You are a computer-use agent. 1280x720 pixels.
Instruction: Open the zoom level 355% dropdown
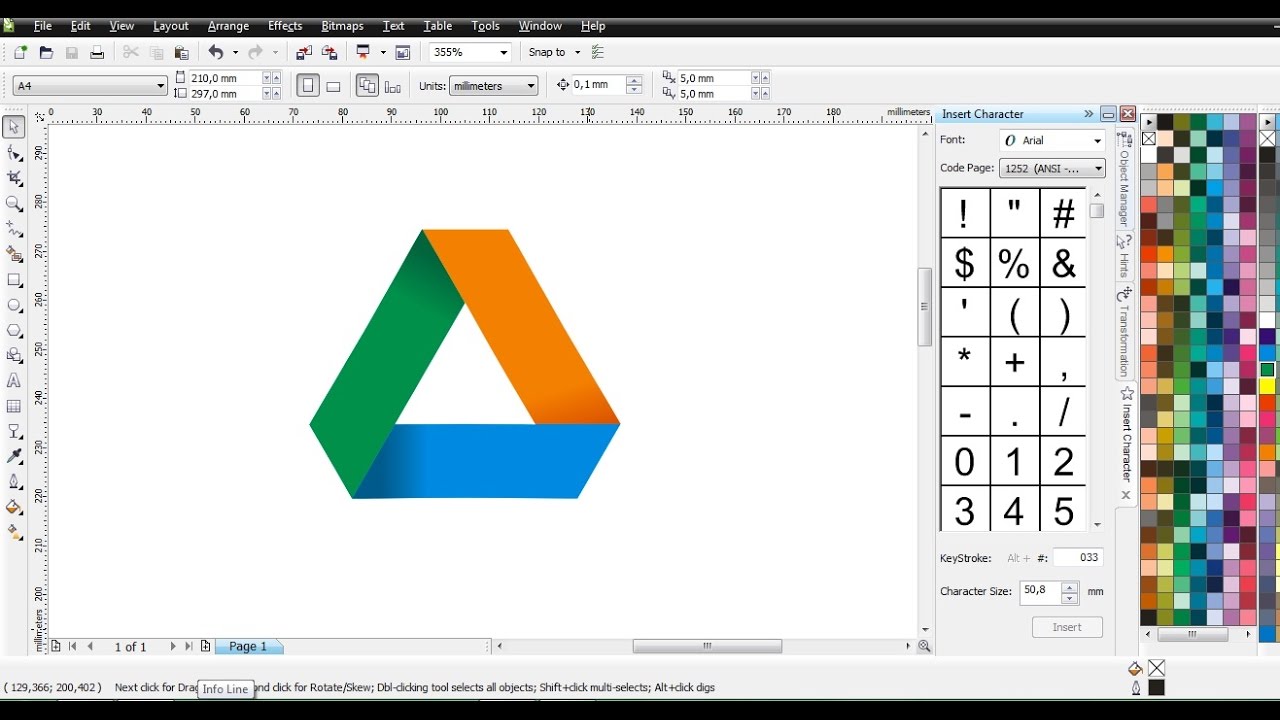504,52
